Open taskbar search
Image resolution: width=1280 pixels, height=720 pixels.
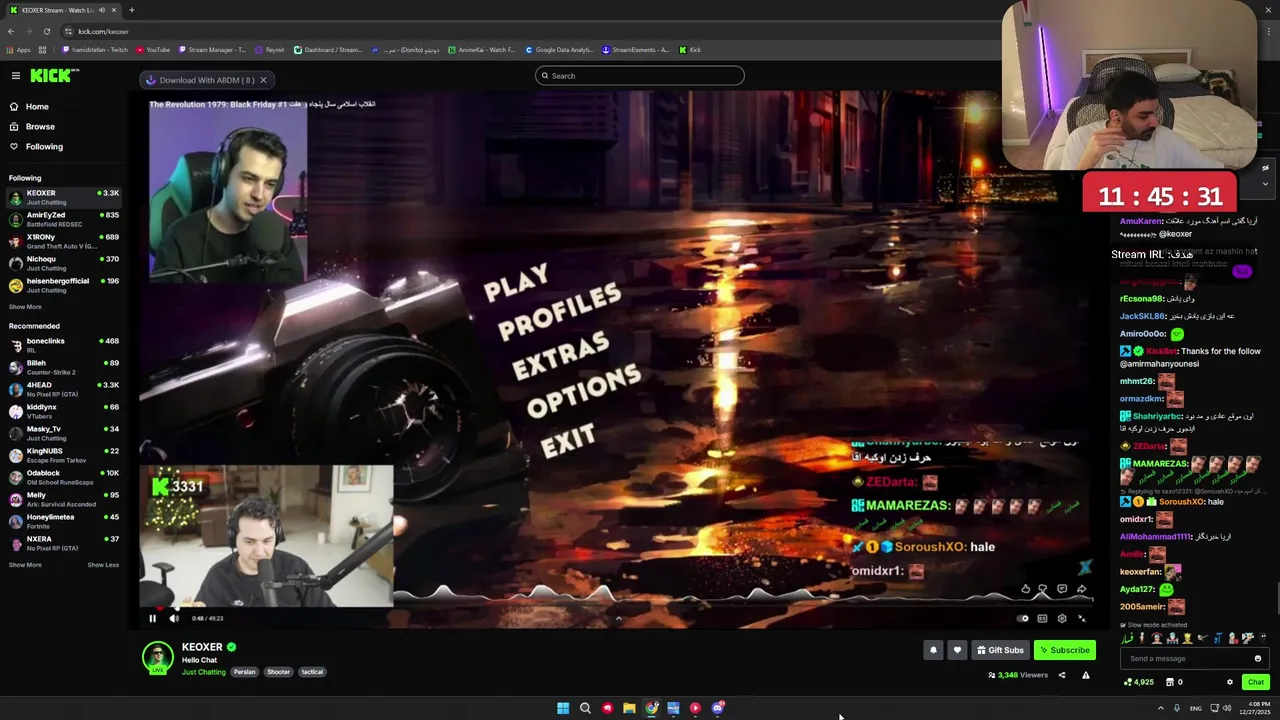tap(585, 708)
